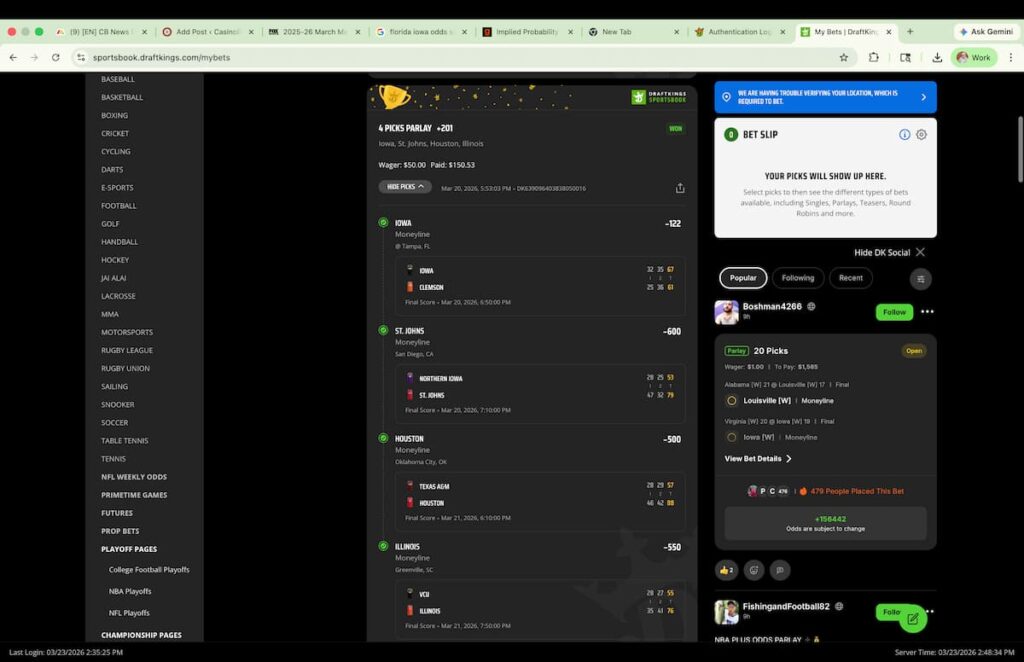Click the share icon on the parlay card
This screenshot has height=662, width=1024.
click(x=680, y=188)
